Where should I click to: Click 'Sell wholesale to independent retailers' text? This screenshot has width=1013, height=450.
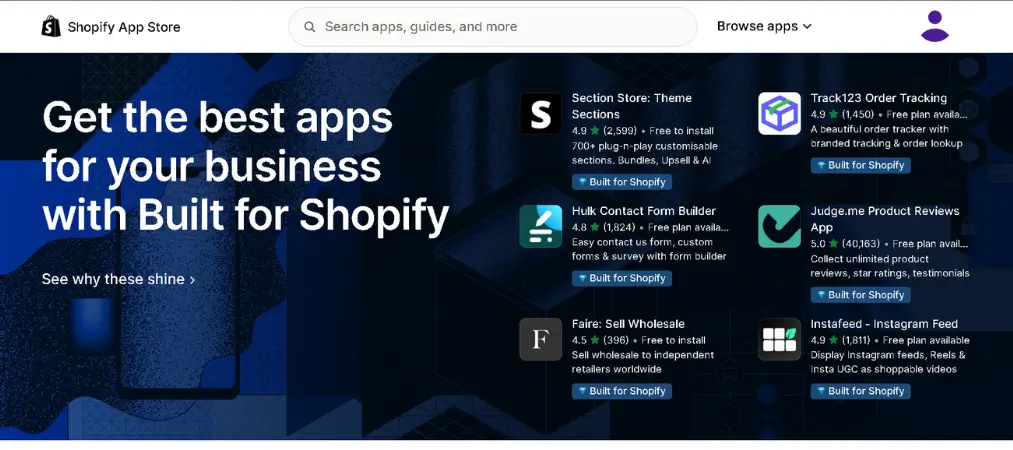tap(643, 362)
